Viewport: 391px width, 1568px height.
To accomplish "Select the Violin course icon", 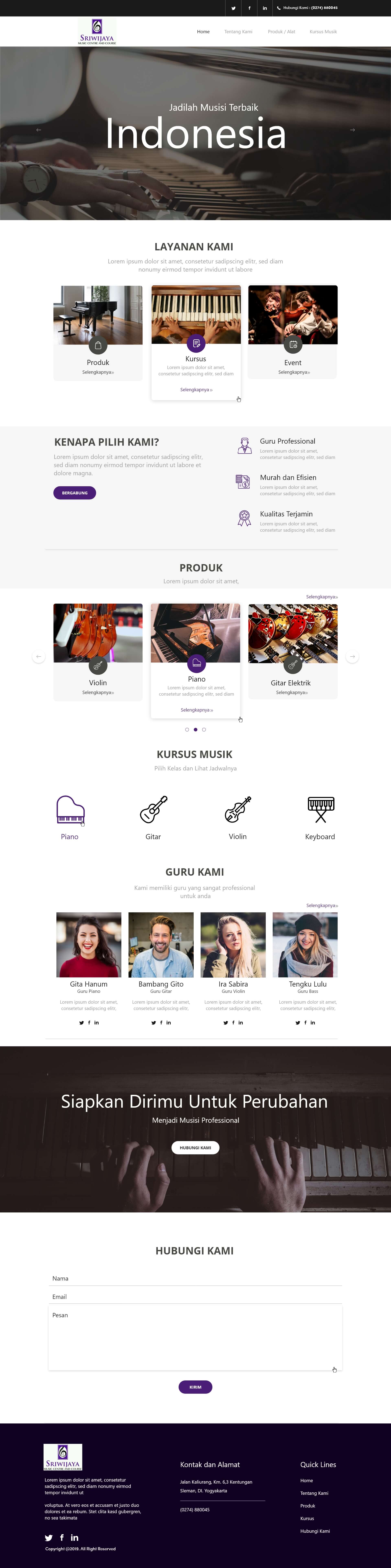I will tap(238, 810).
